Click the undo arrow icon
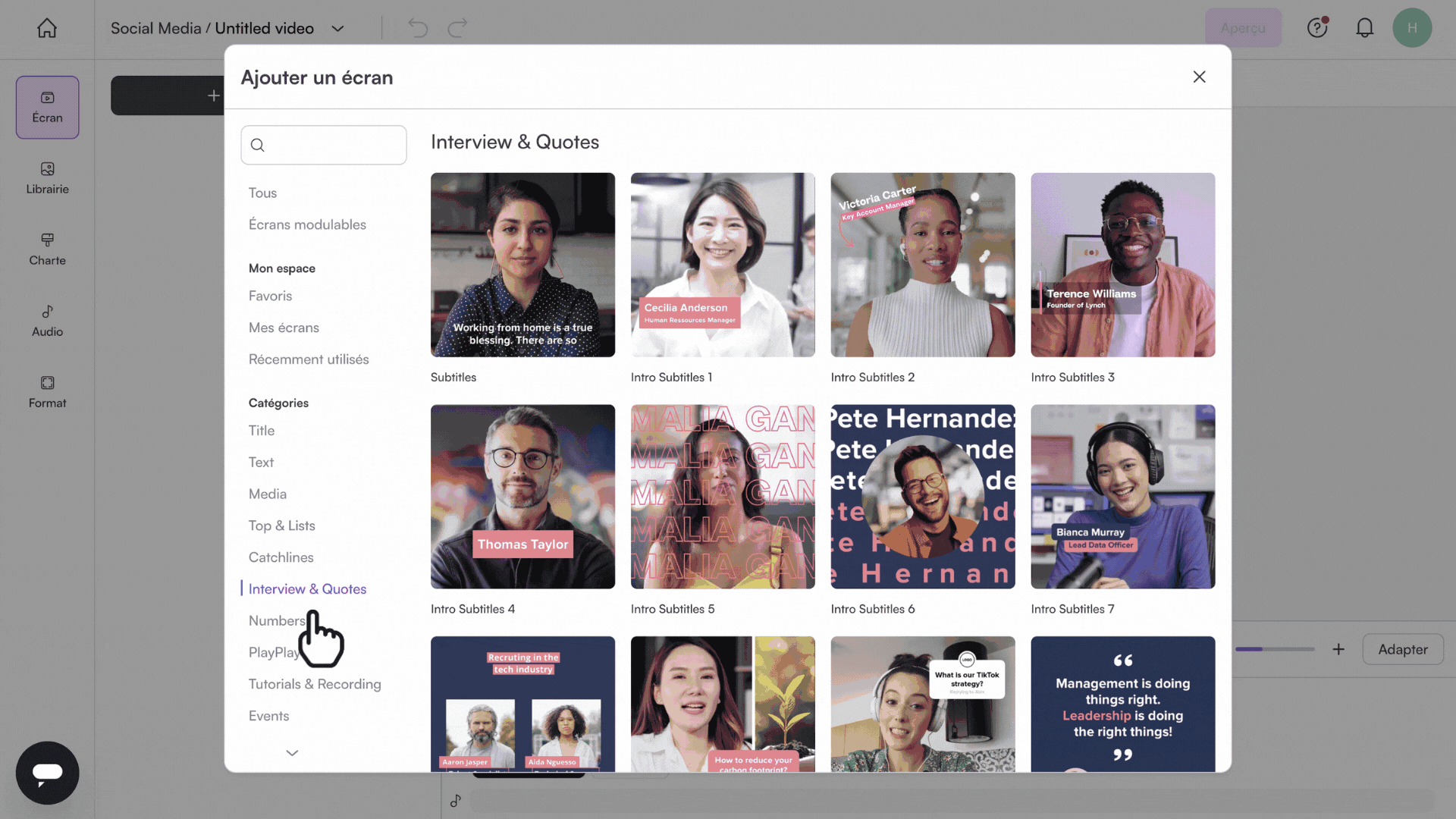1456x819 pixels. (418, 28)
